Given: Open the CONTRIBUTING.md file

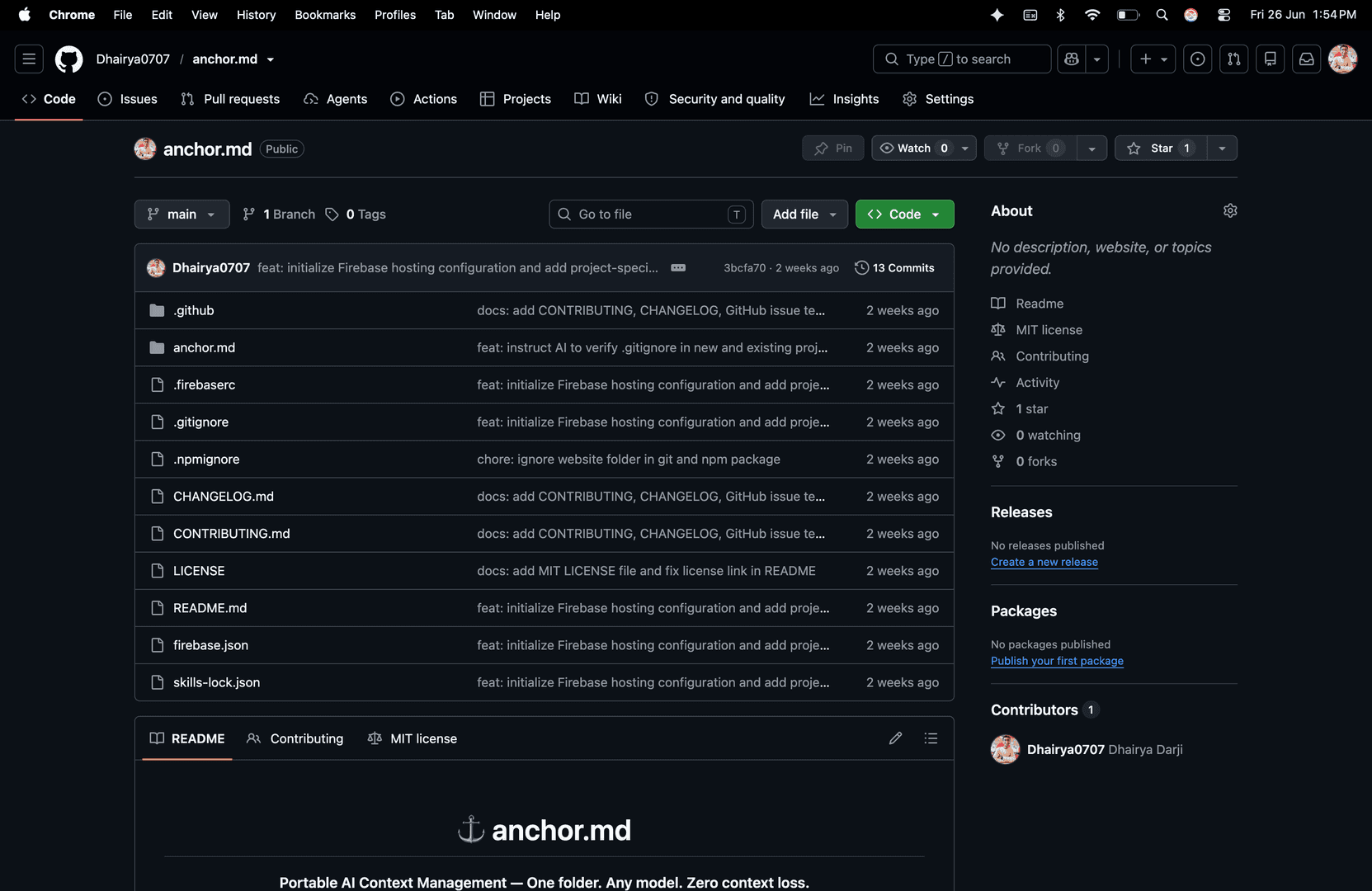Looking at the screenshot, I should 232,534.
